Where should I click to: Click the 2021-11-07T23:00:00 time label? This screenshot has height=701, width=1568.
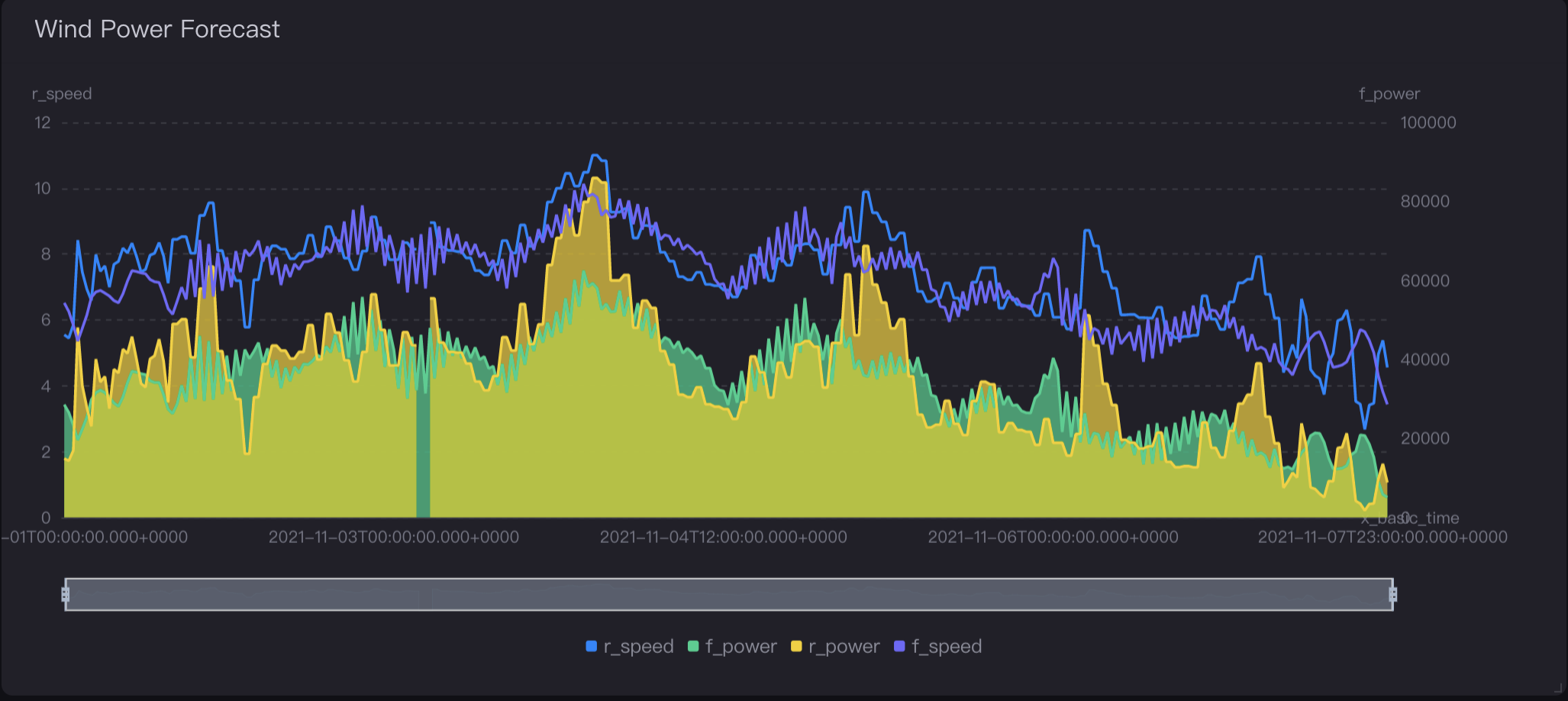tap(1382, 537)
